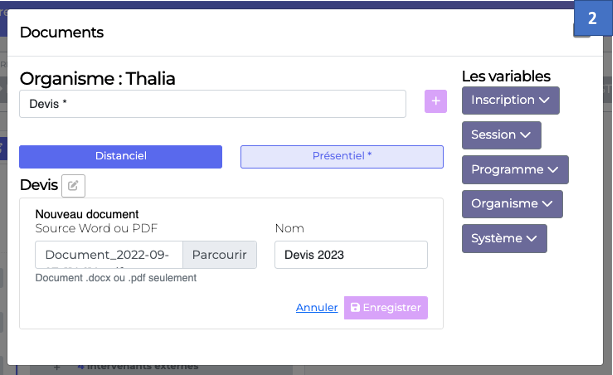Switch to the Présentiel mode
The width and height of the screenshot is (613, 375).
(x=342, y=156)
